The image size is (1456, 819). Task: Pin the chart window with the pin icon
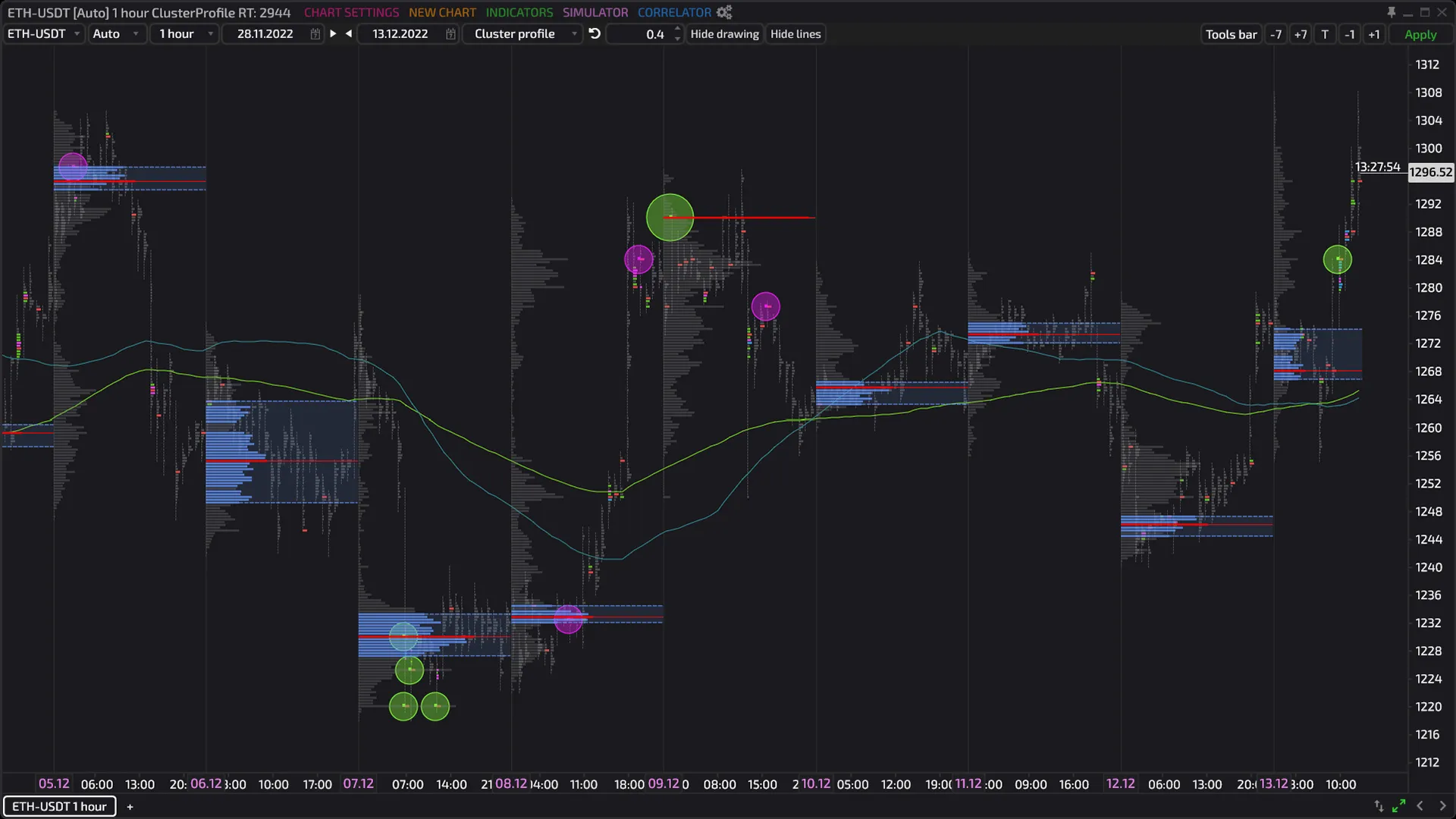click(x=1391, y=12)
